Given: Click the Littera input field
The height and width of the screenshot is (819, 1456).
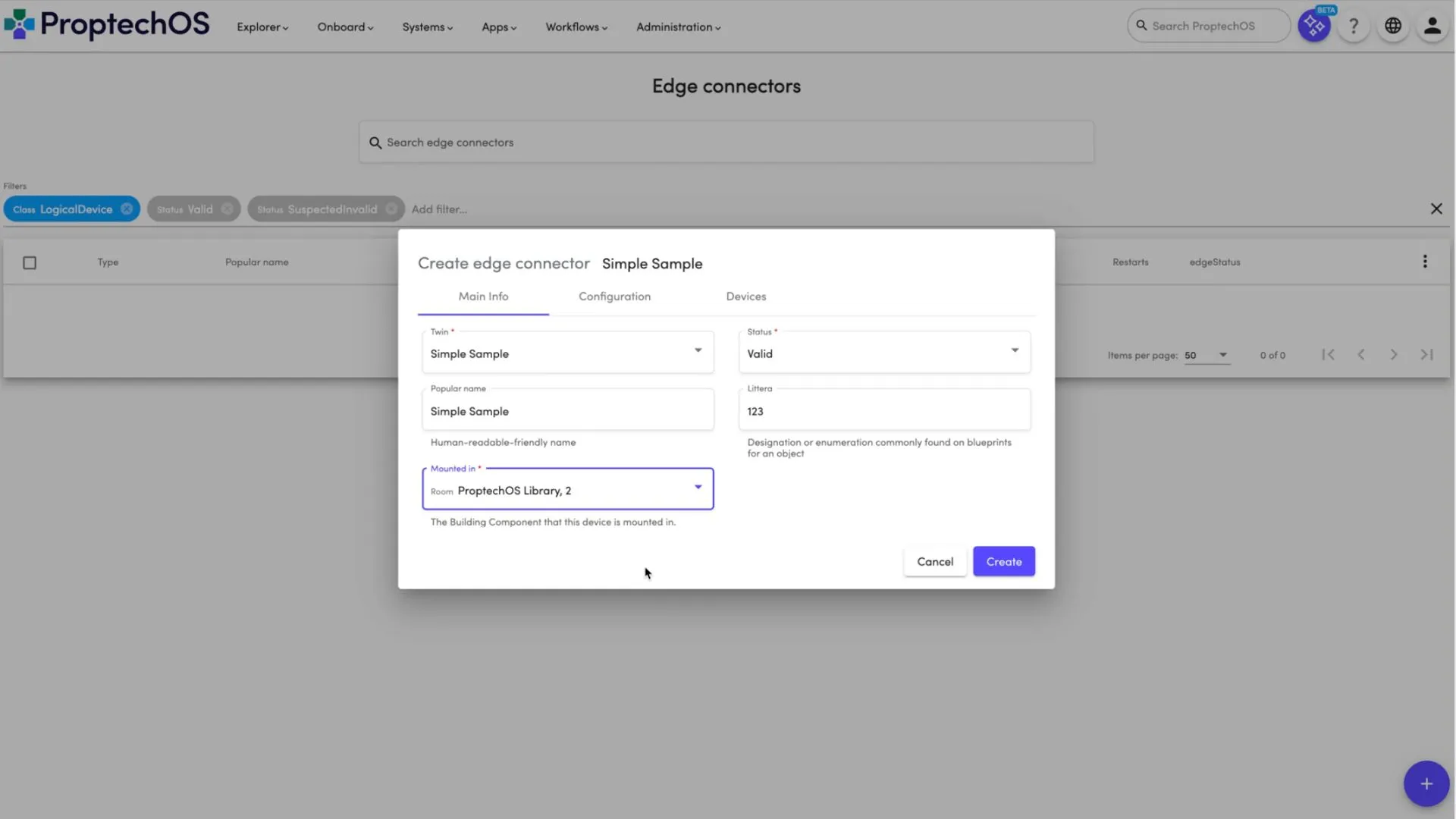Looking at the screenshot, I should [884, 412].
